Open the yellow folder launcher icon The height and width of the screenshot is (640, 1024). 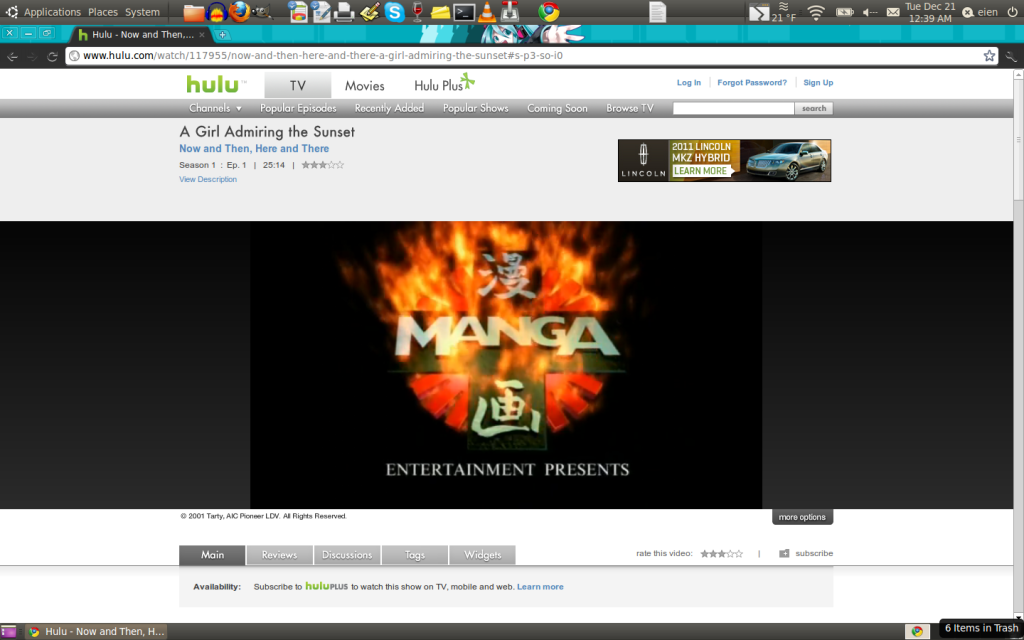pos(441,12)
